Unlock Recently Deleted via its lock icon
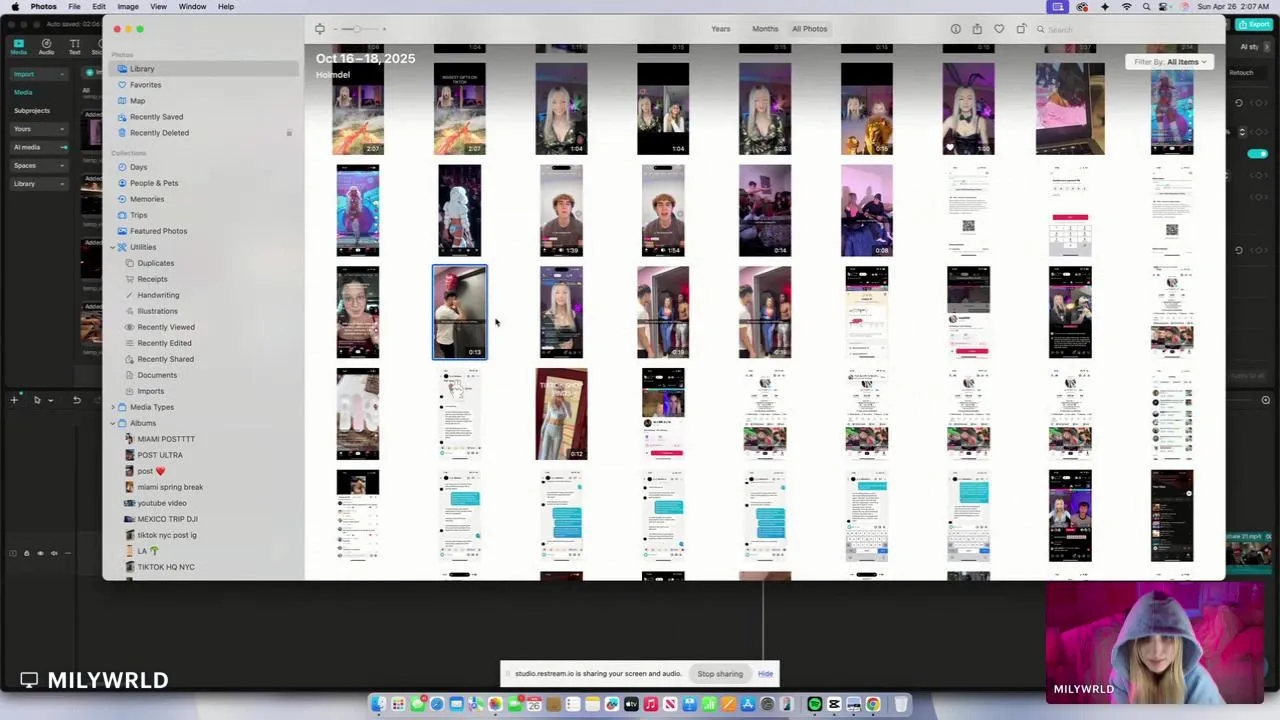The height and width of the screenshot is (720, 1280). coord(289,133)
